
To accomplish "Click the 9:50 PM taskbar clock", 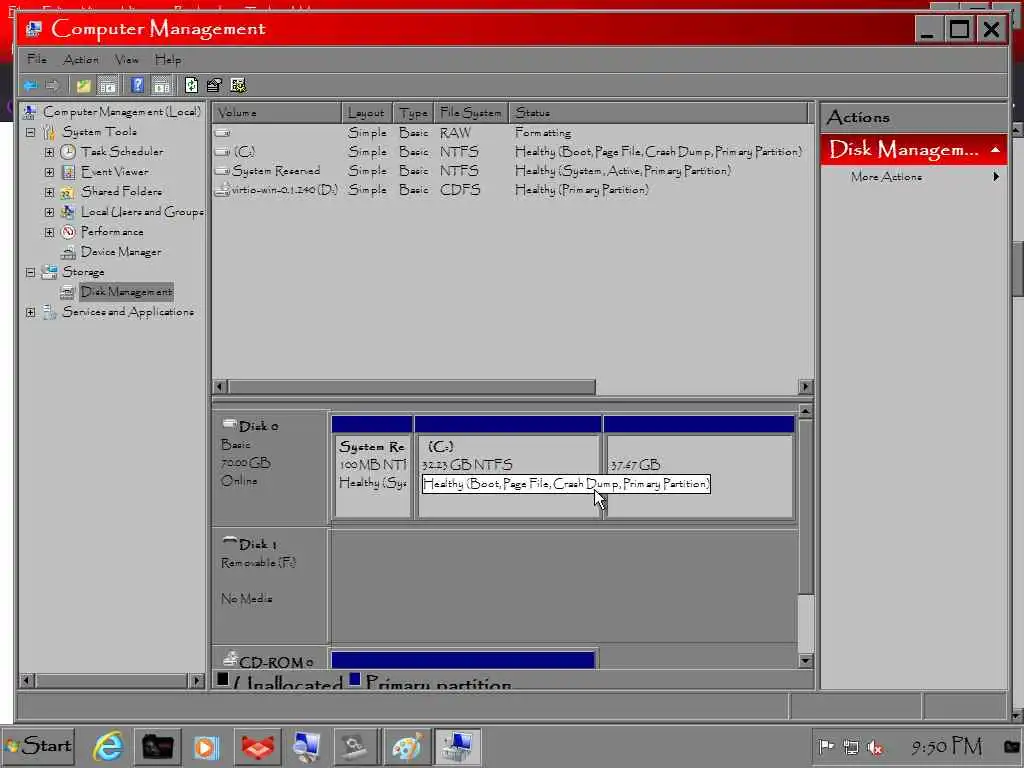I will pos(946,746).
